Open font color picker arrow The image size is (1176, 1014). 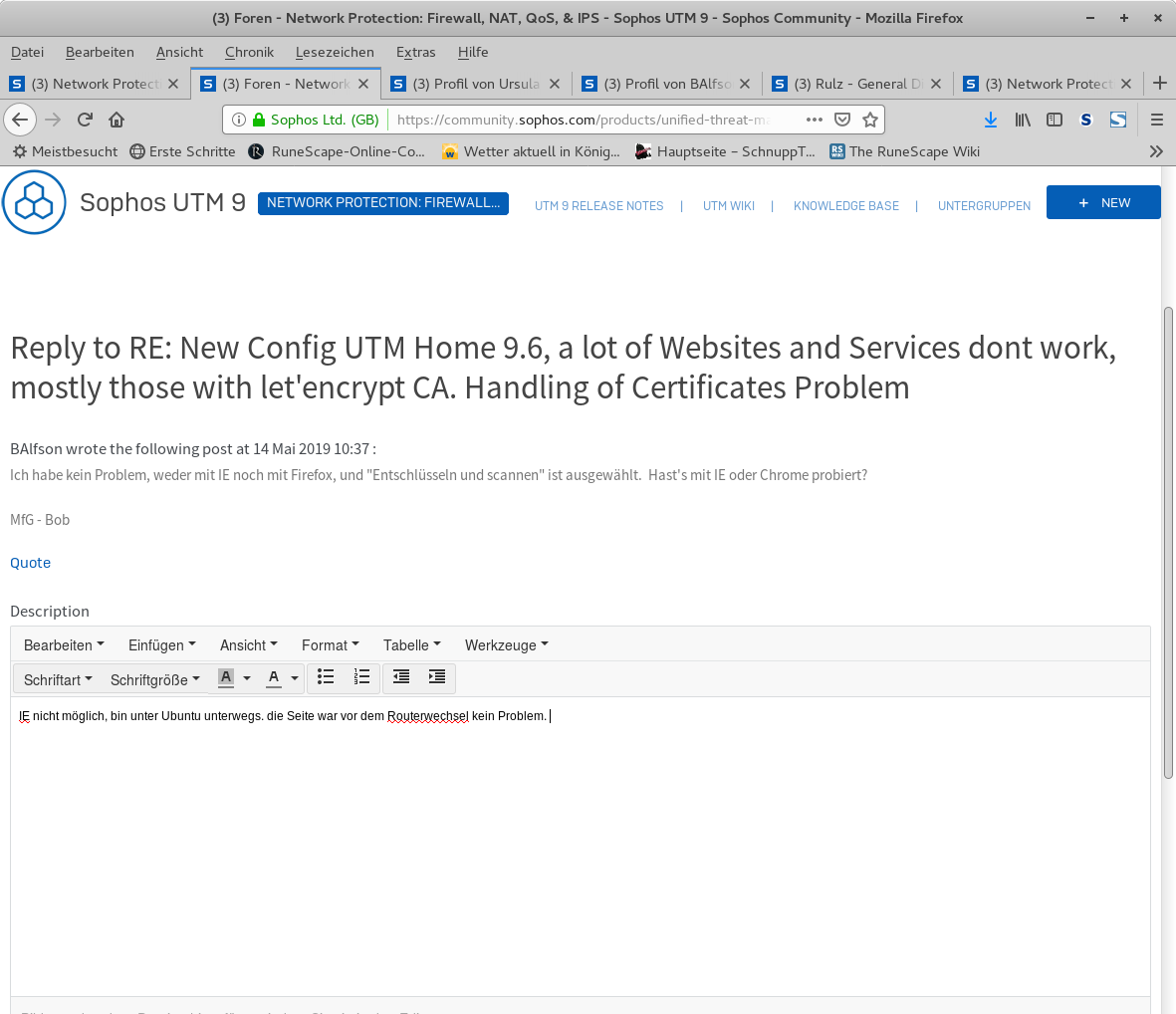pos(295,678)
